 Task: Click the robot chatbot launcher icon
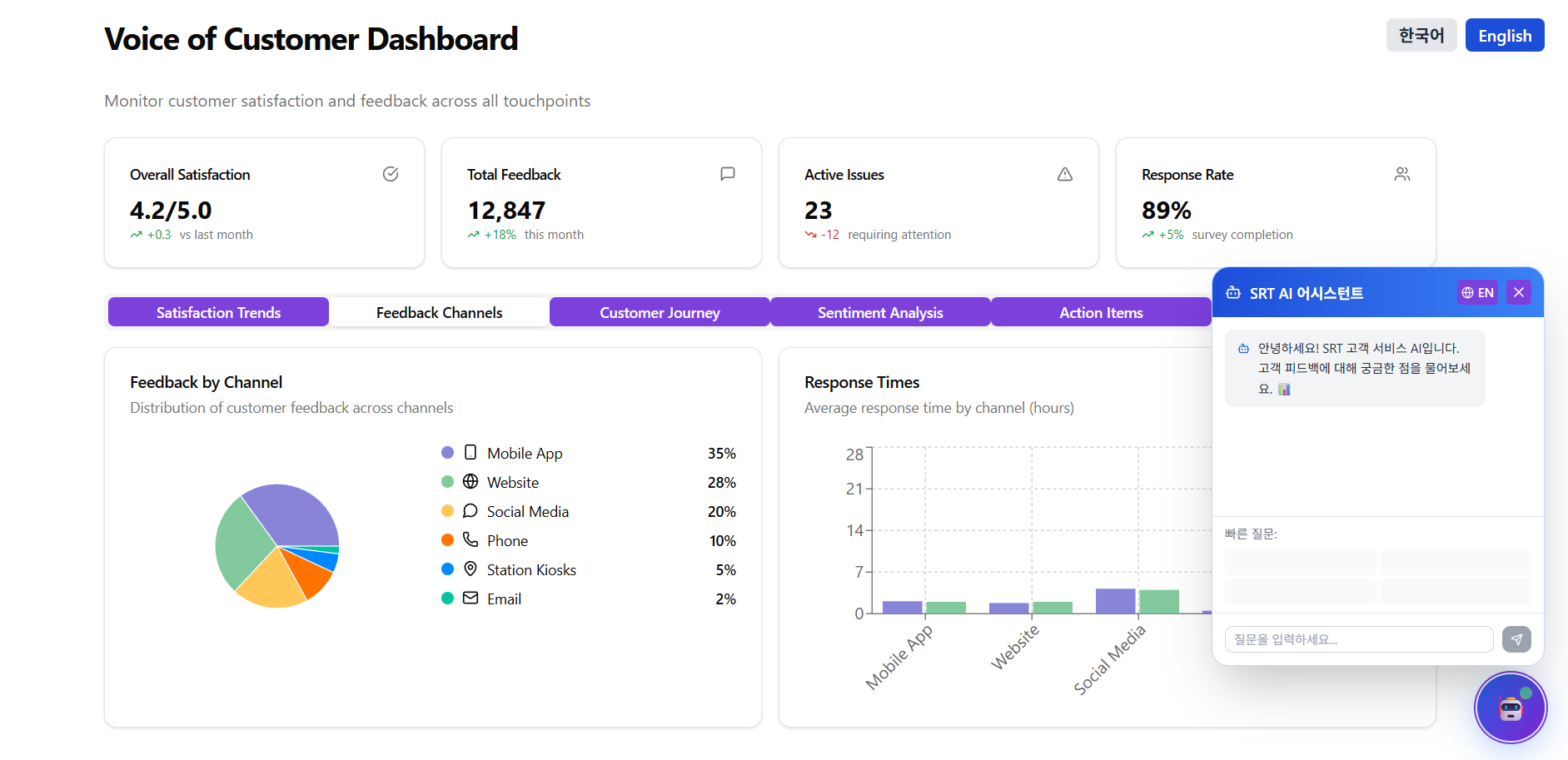pyautogui.click(x=1510, y=708)
